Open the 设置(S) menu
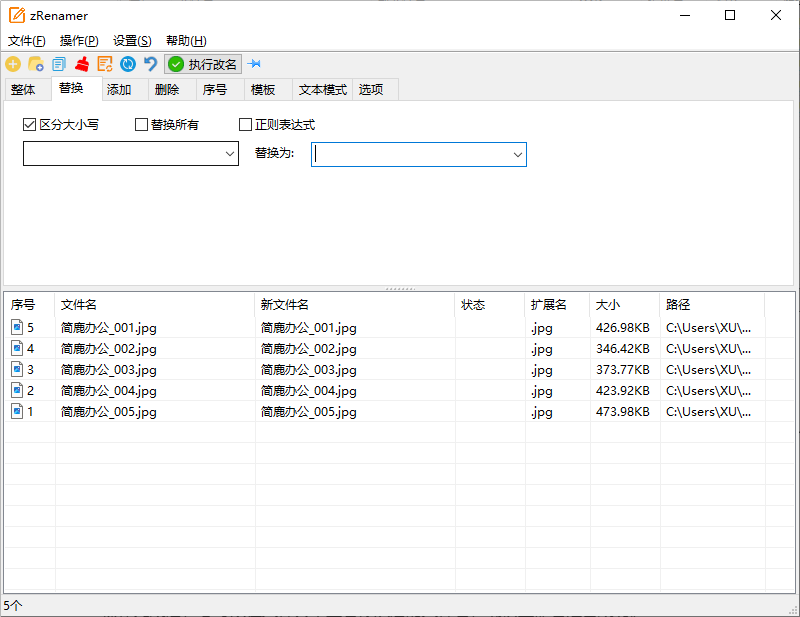 tap(132, 41)
